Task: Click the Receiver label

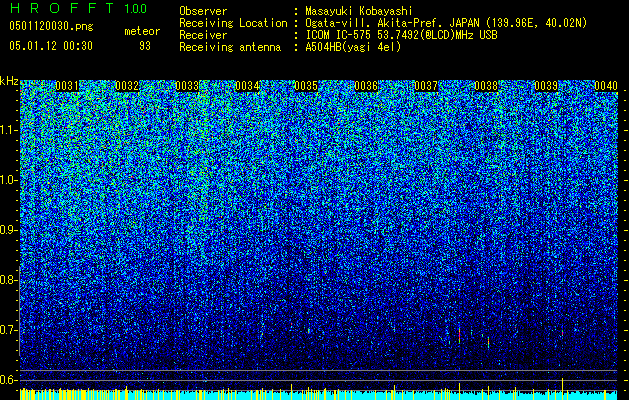Action: [203, 35]
